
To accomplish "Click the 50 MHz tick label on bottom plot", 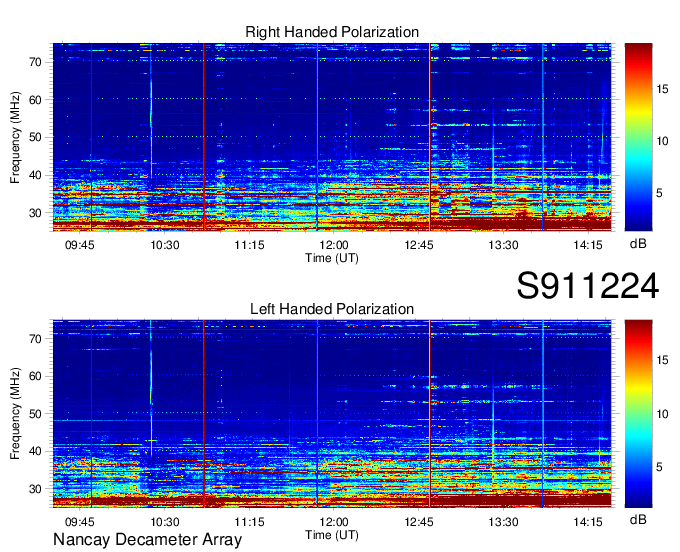I will pyautogui.click(x=36, y=414).
